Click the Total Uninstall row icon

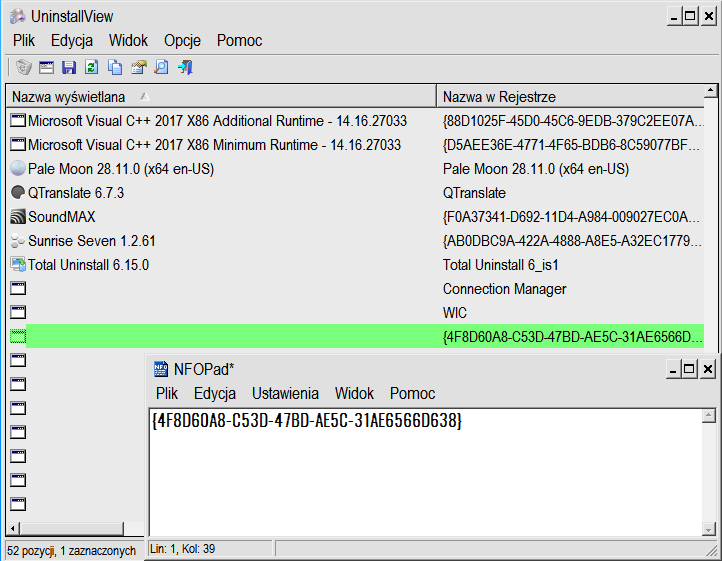pyautogui.click(x=18, y=264)
